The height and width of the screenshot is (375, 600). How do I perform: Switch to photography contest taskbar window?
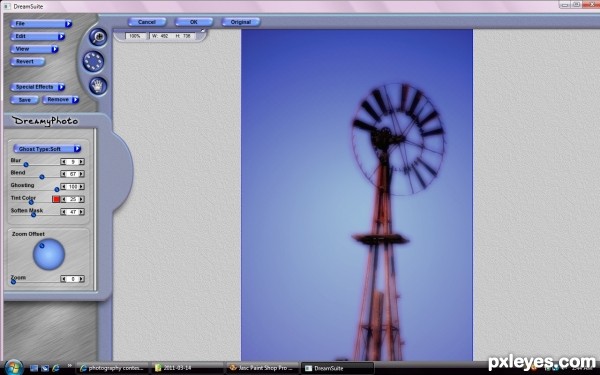tap(112, 368)
